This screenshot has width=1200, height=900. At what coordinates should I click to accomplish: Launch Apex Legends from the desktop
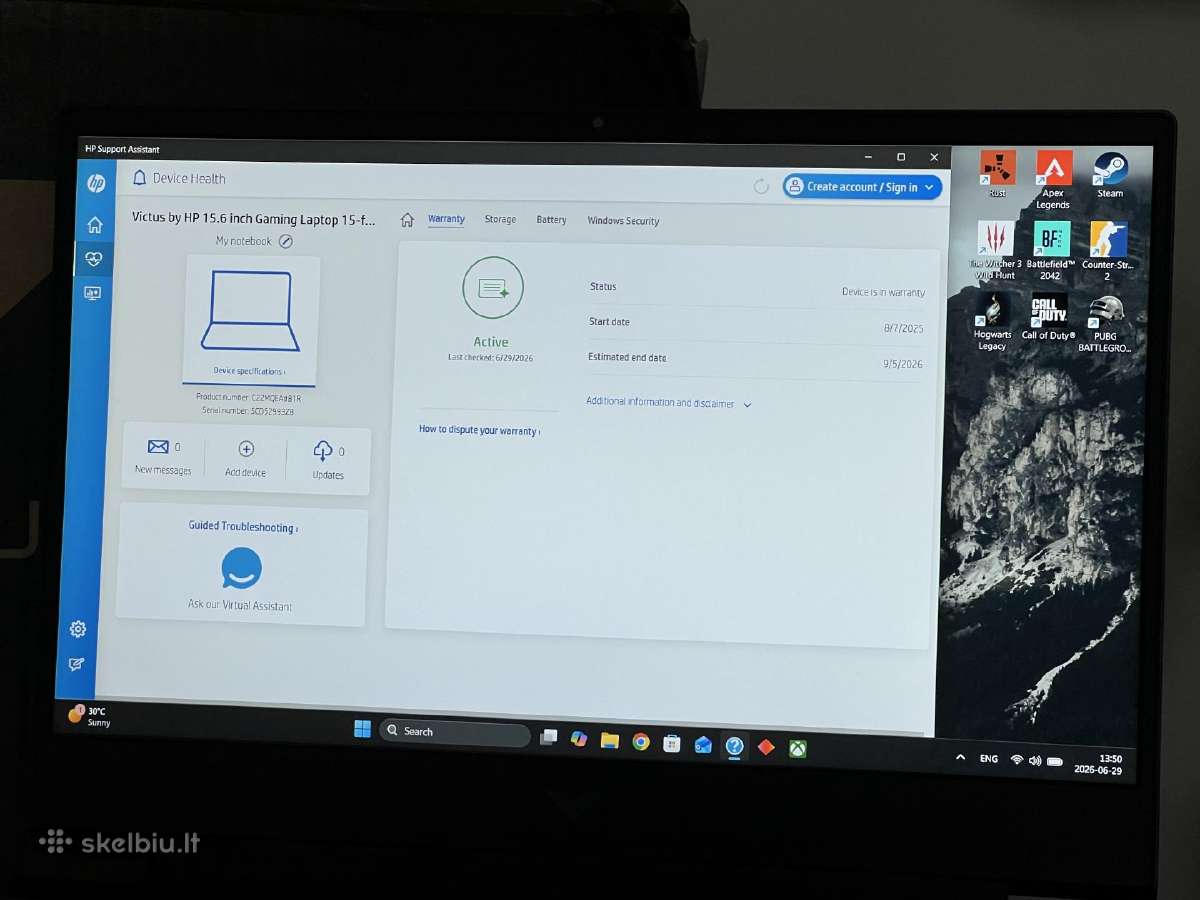click(1054, 167)
